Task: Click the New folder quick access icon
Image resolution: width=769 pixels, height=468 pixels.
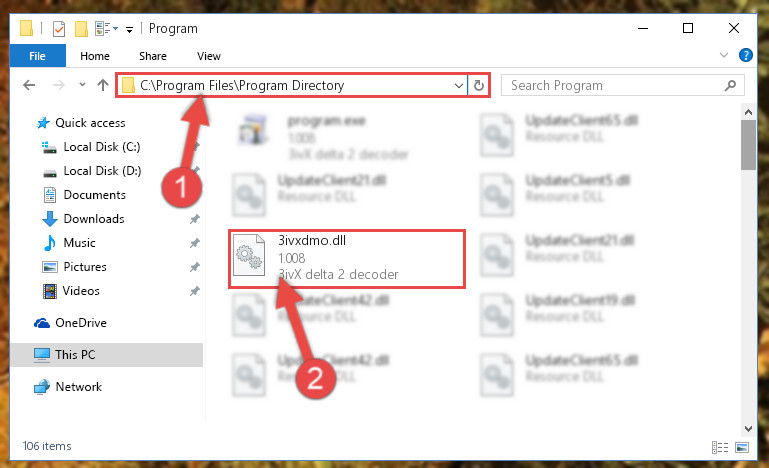Action: [81, 29]
